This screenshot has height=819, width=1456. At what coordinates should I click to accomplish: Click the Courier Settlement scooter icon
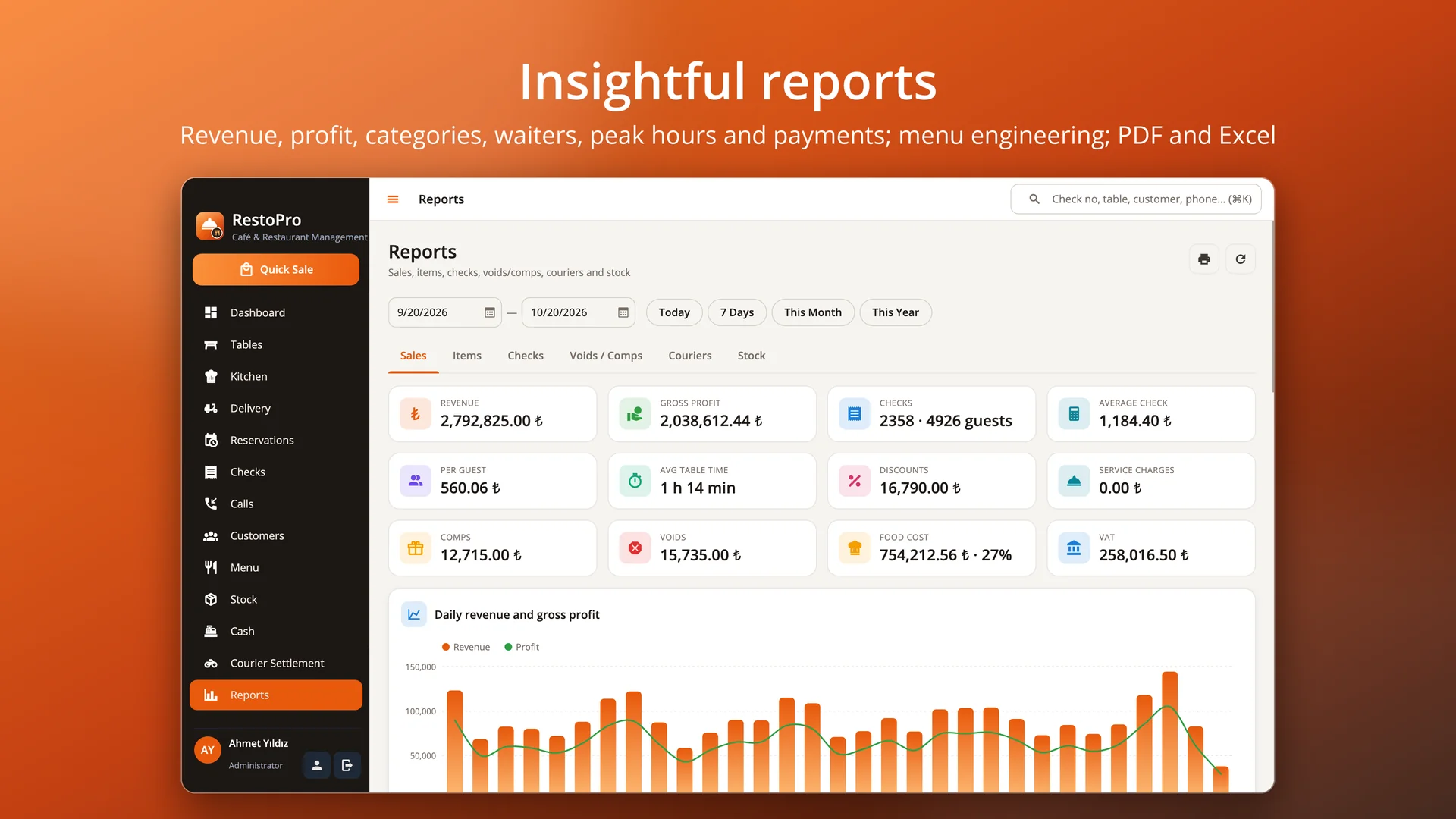coord(211,663)
